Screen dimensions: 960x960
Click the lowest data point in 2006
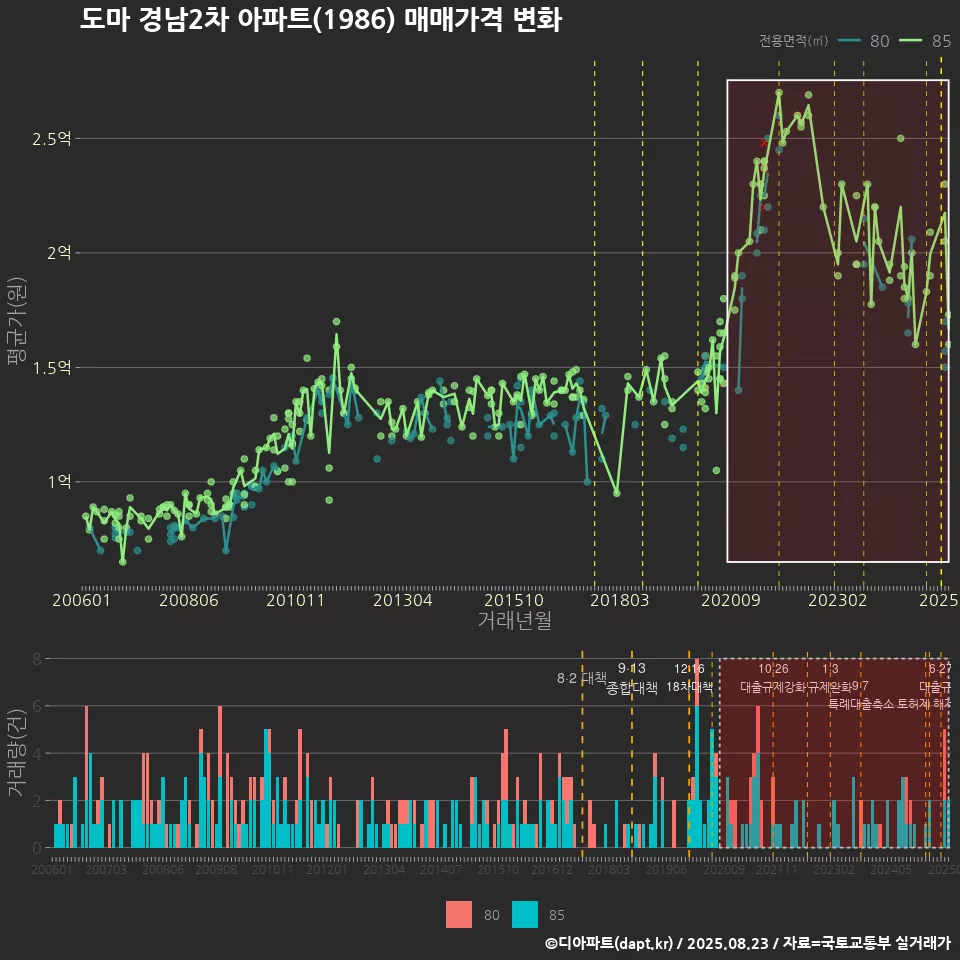coord(122,561)
